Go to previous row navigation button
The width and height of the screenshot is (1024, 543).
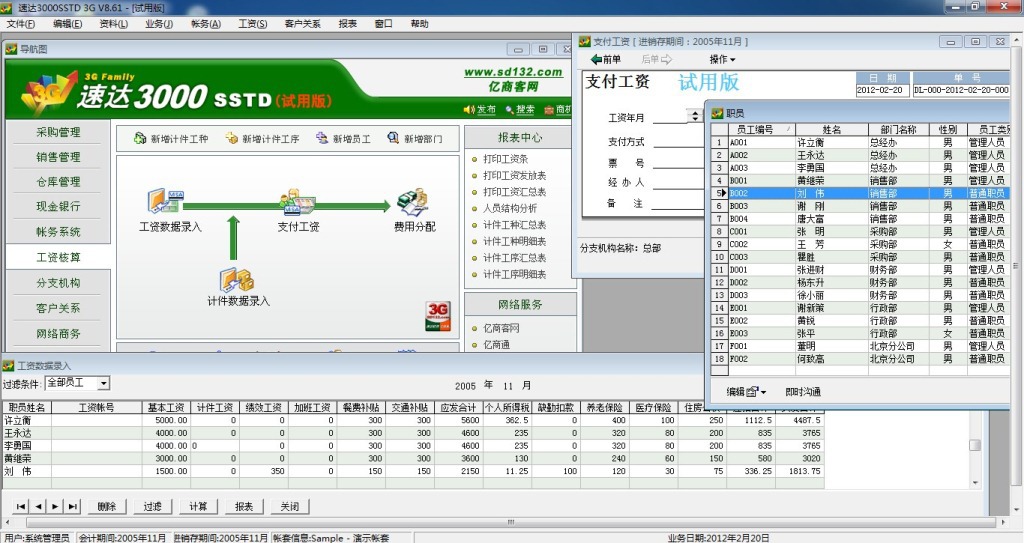[x=39, y=506]
